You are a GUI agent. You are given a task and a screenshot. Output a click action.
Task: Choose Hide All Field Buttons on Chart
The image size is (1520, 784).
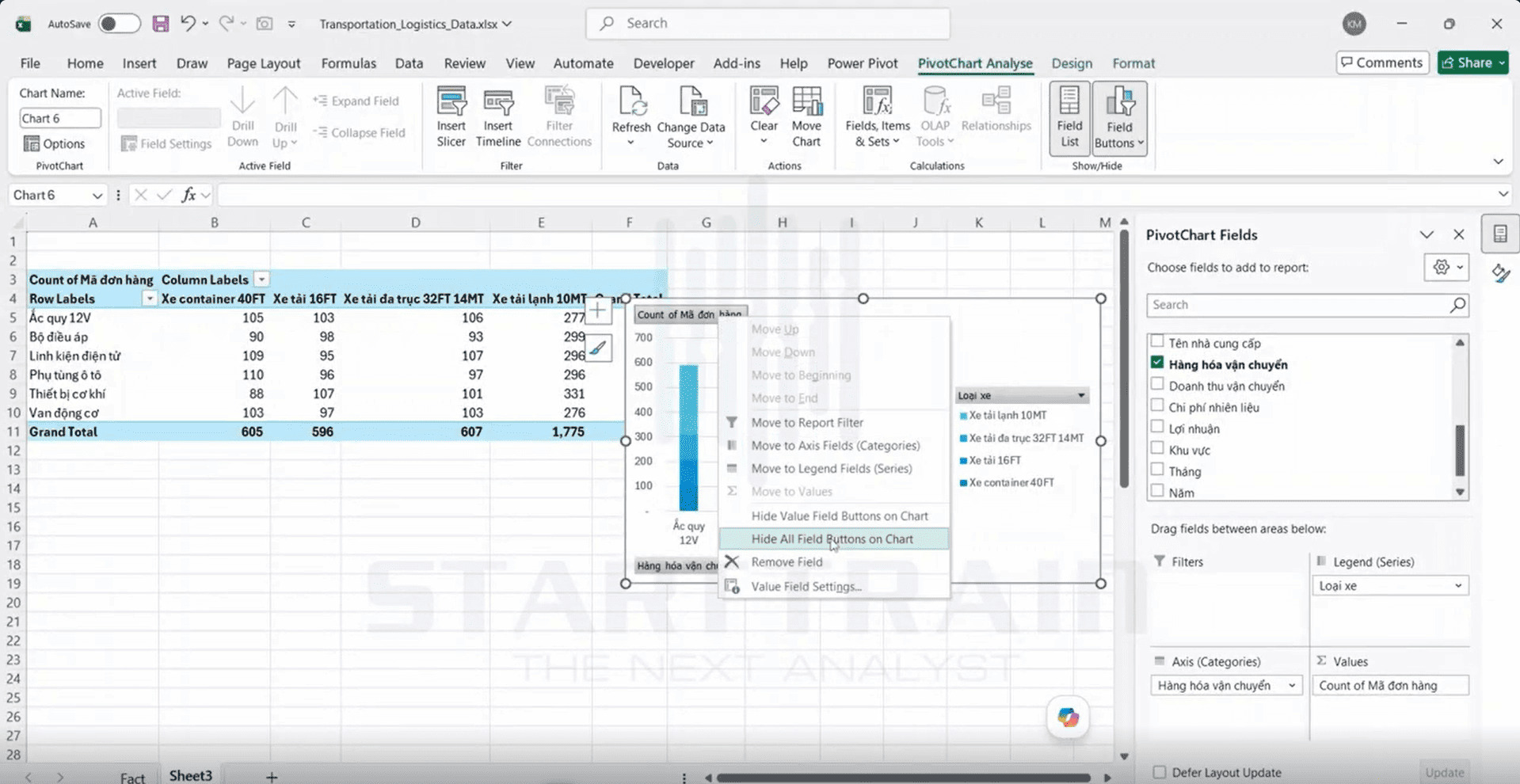tap(832, 539)
